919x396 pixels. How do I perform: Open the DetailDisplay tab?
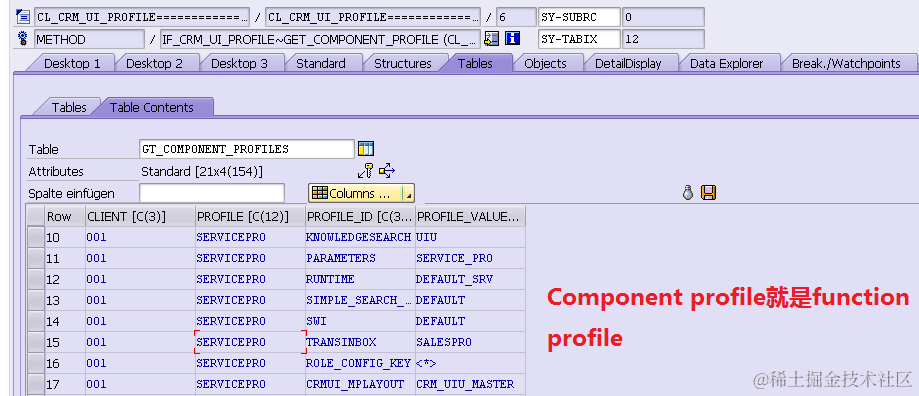point(628,63)
